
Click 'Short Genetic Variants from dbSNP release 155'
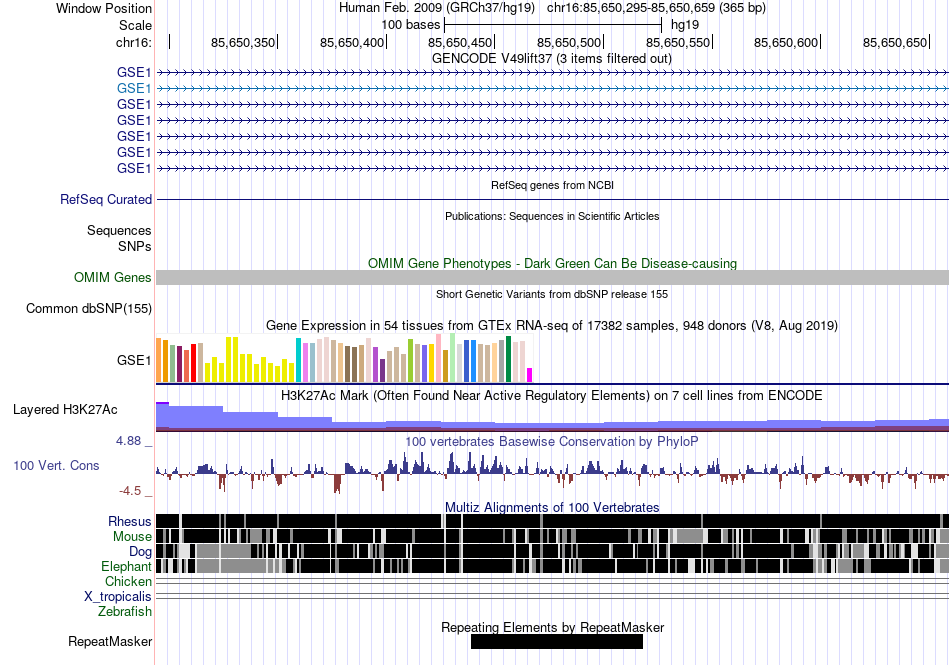(x=552, y=294)
